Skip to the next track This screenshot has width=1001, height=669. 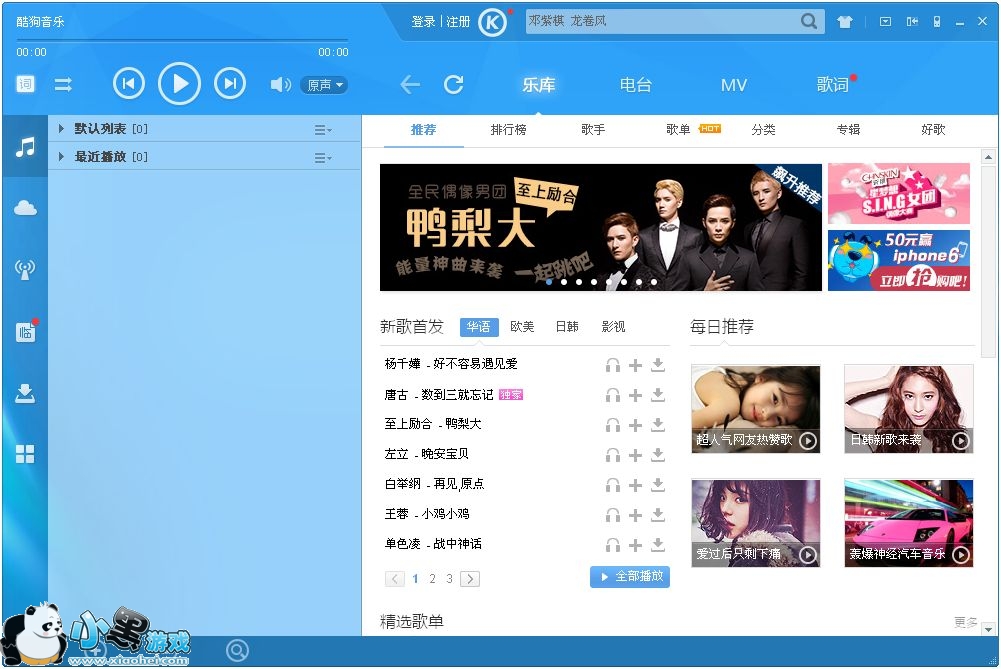[x=230, y=84]
